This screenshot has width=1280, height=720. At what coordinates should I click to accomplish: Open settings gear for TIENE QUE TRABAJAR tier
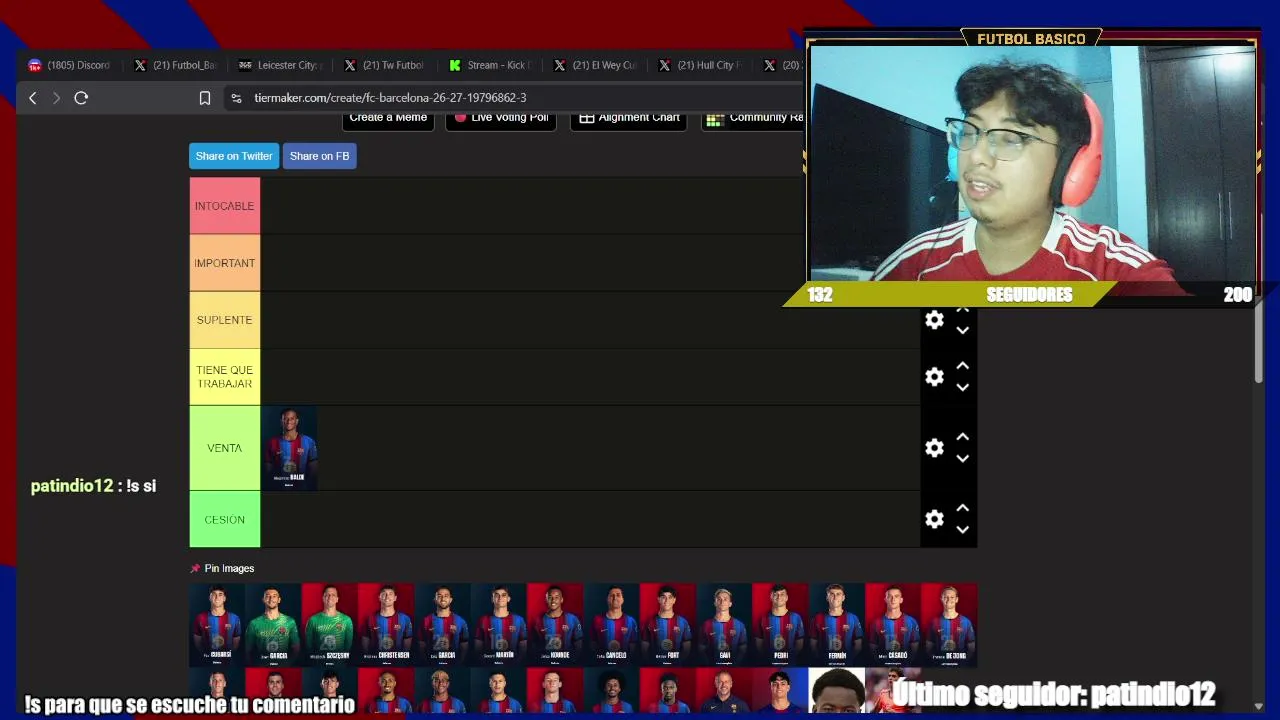coord(934,377)
